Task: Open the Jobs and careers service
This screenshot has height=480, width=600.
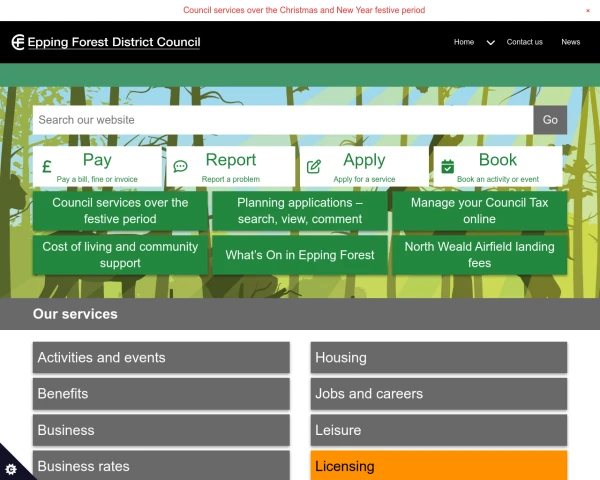Action: 438,394
